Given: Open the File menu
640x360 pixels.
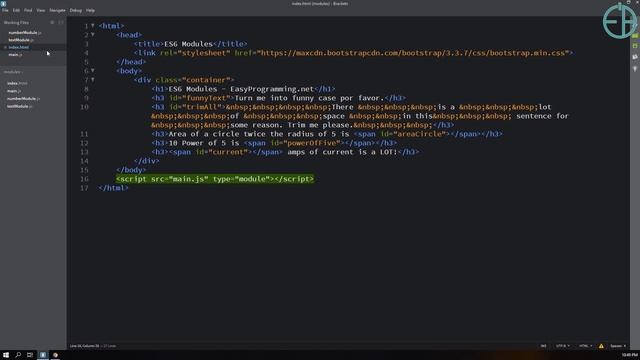Looking at the screenshot, I should [5, 10].
